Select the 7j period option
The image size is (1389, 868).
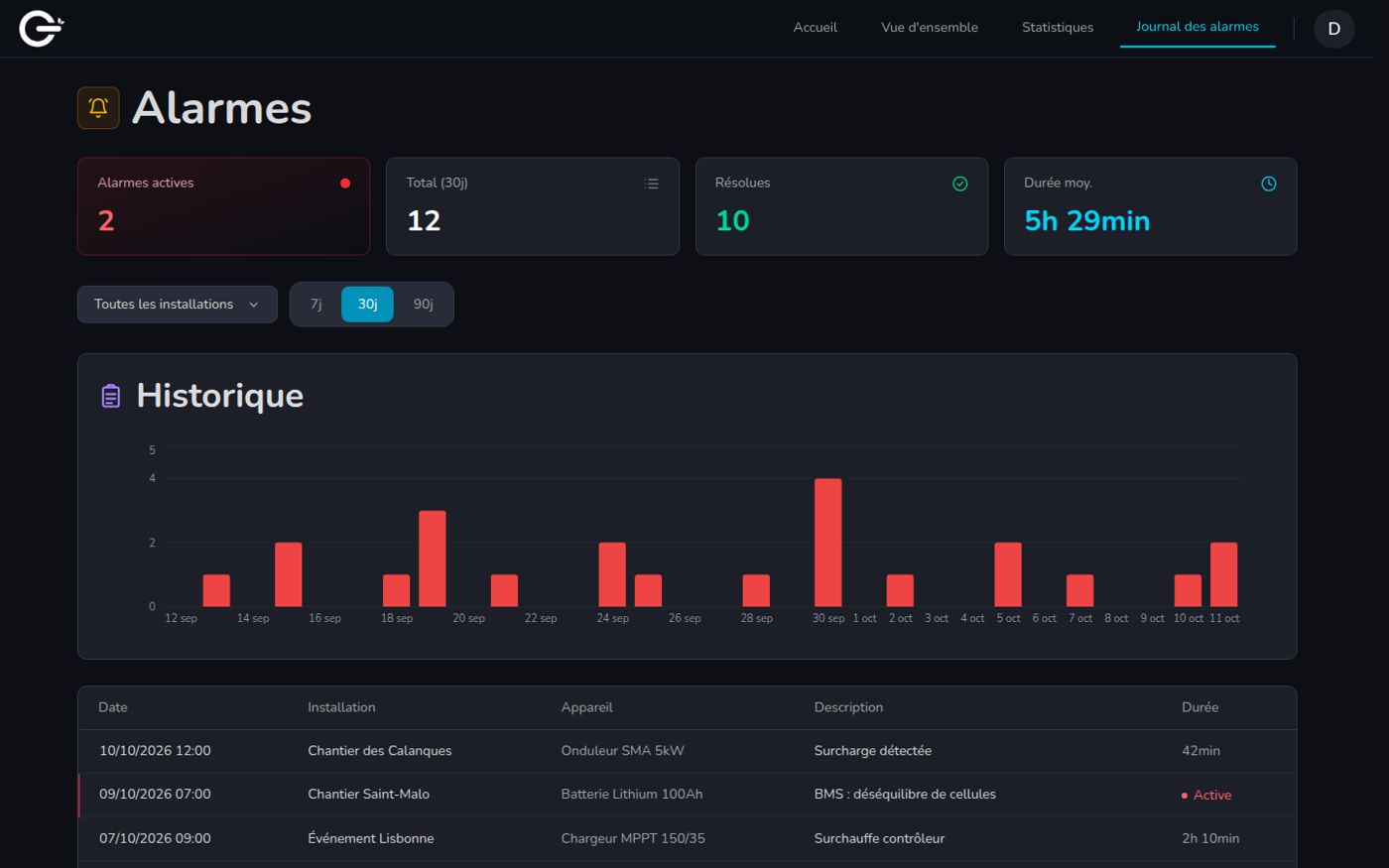(x=316, y=305)
